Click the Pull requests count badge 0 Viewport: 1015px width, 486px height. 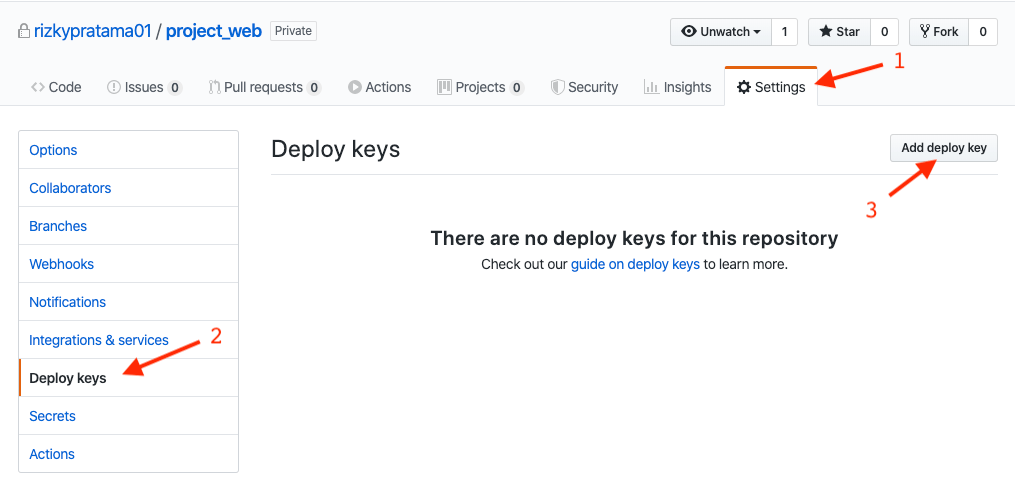[314, 88]
